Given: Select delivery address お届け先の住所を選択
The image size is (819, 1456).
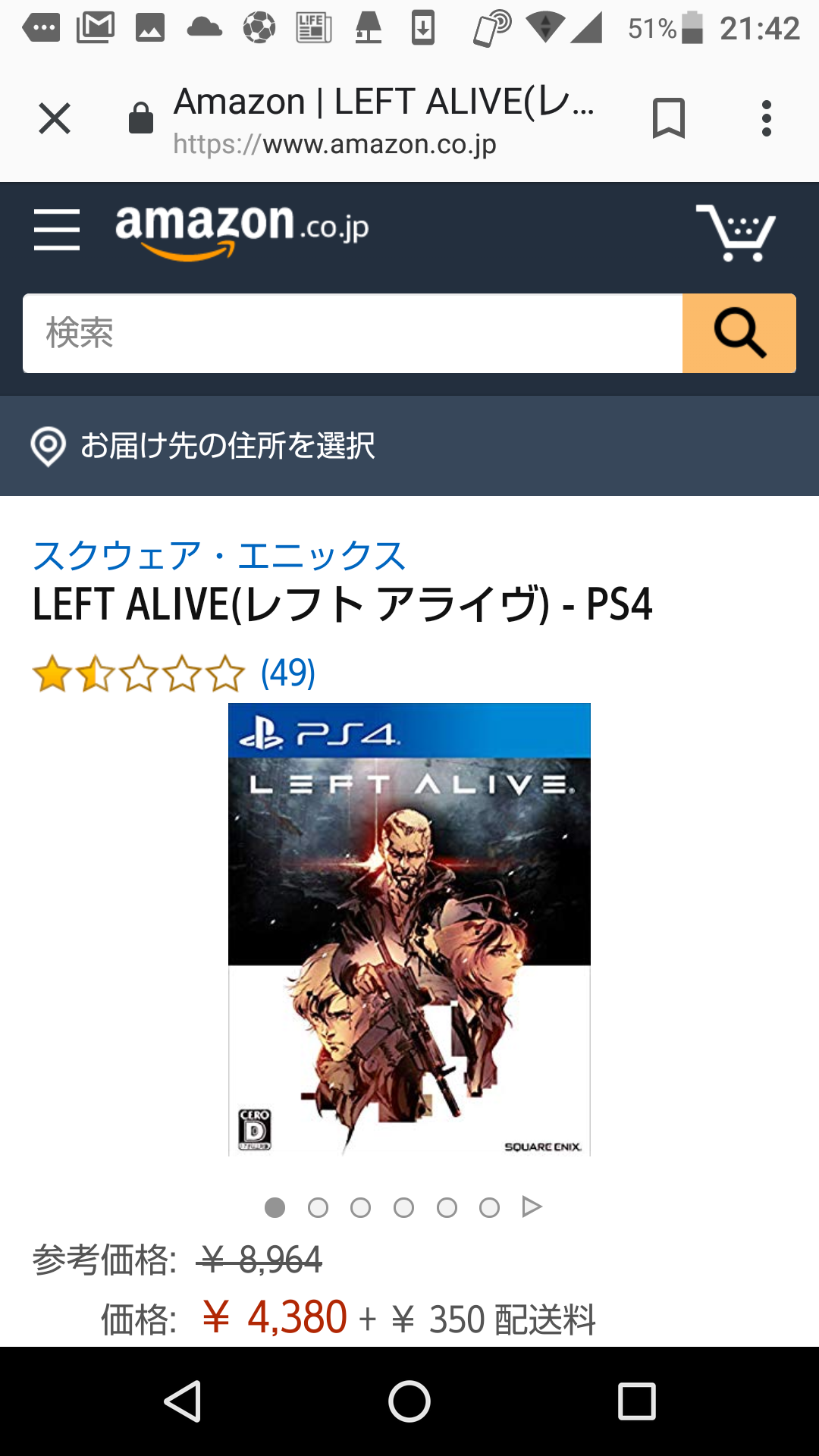Looking at the screenshot, I should pos(227,446).
